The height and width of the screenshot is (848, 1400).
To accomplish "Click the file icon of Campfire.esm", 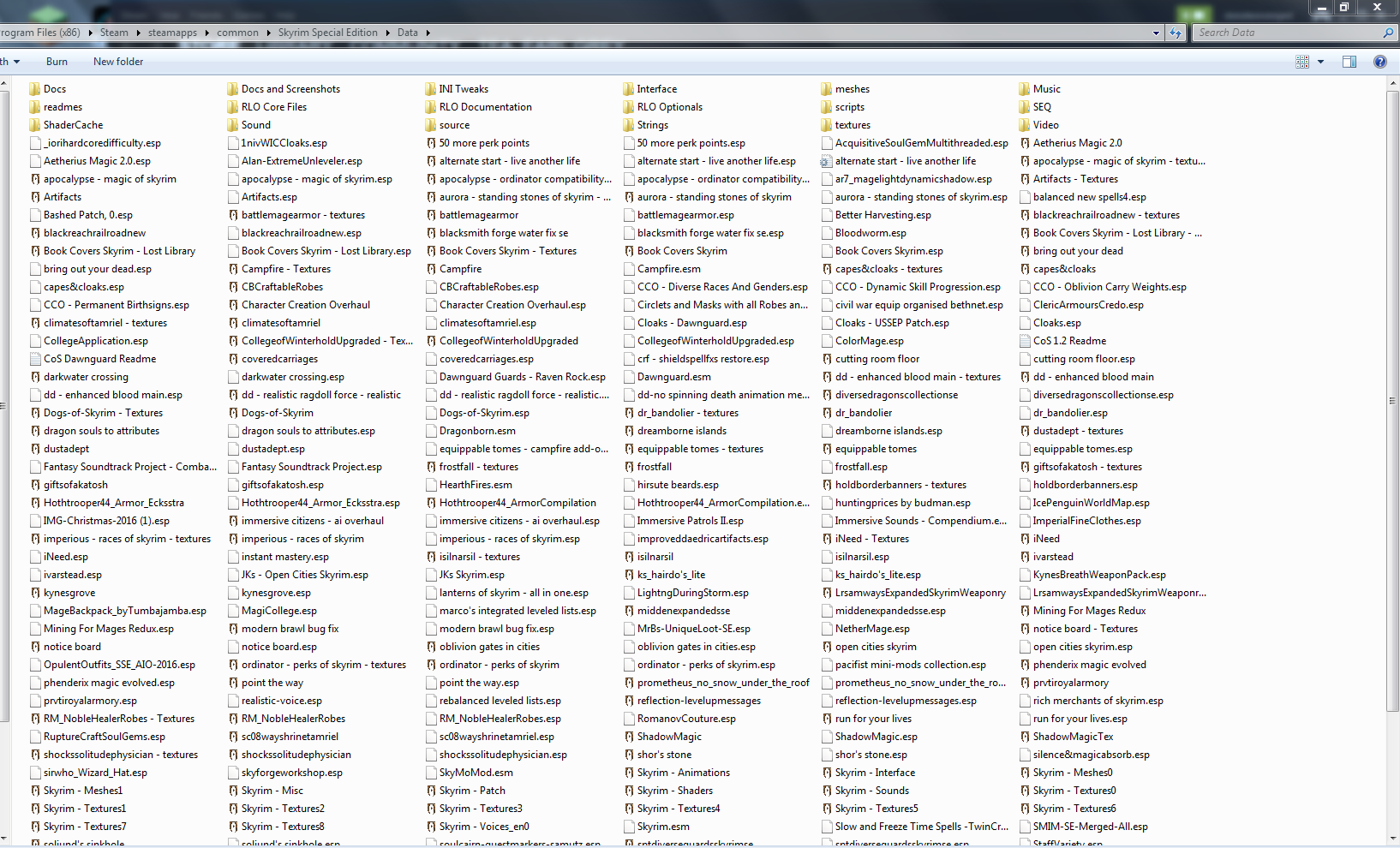I will (629, 269).
